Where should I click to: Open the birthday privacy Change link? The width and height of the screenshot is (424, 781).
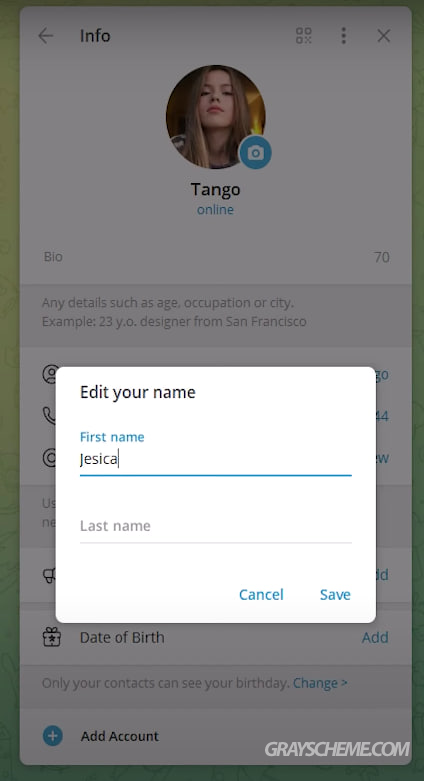point(320,683)
